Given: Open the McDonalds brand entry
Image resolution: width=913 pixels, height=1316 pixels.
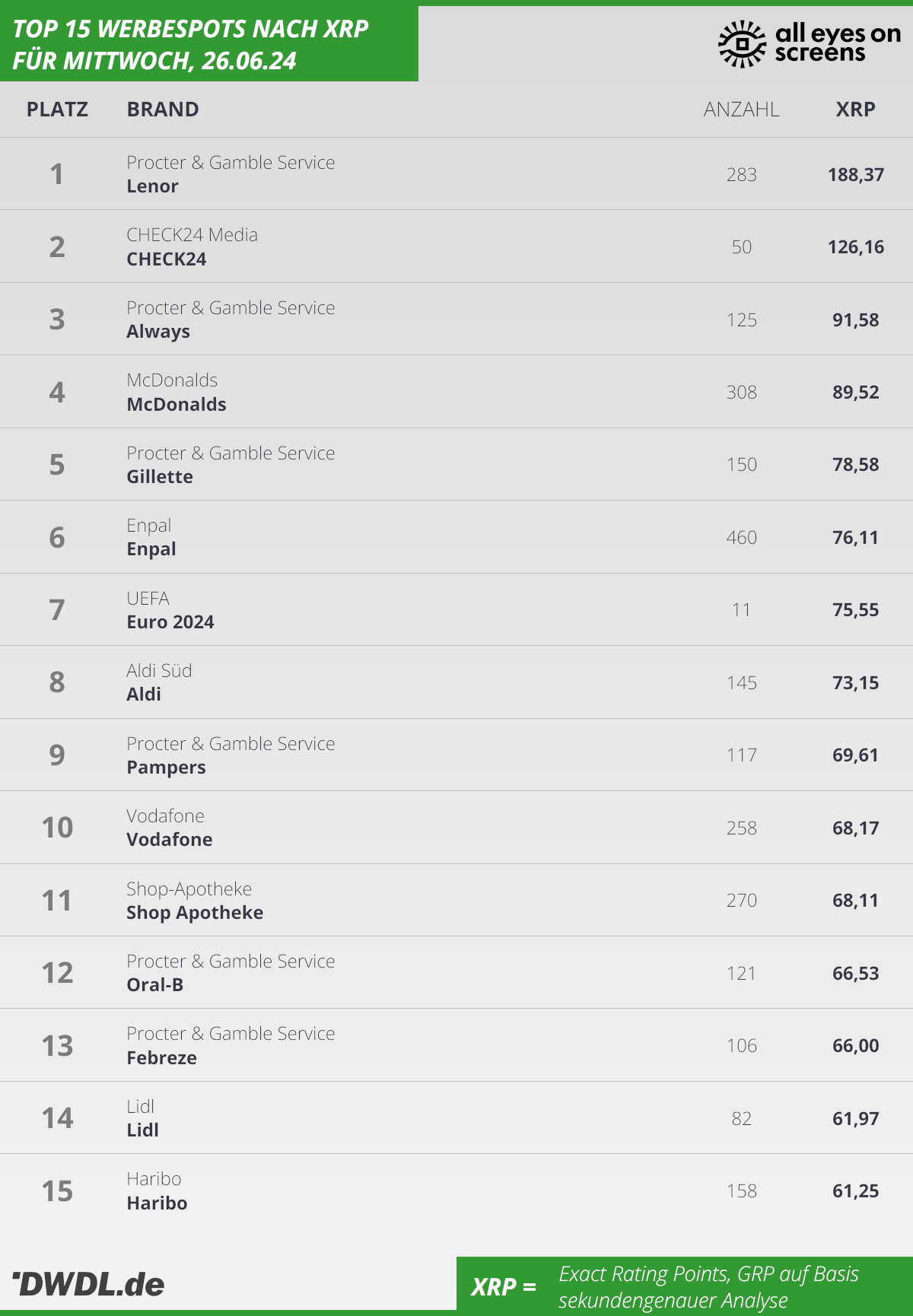Looking at the screenshot, I should (x=177, y=405).
